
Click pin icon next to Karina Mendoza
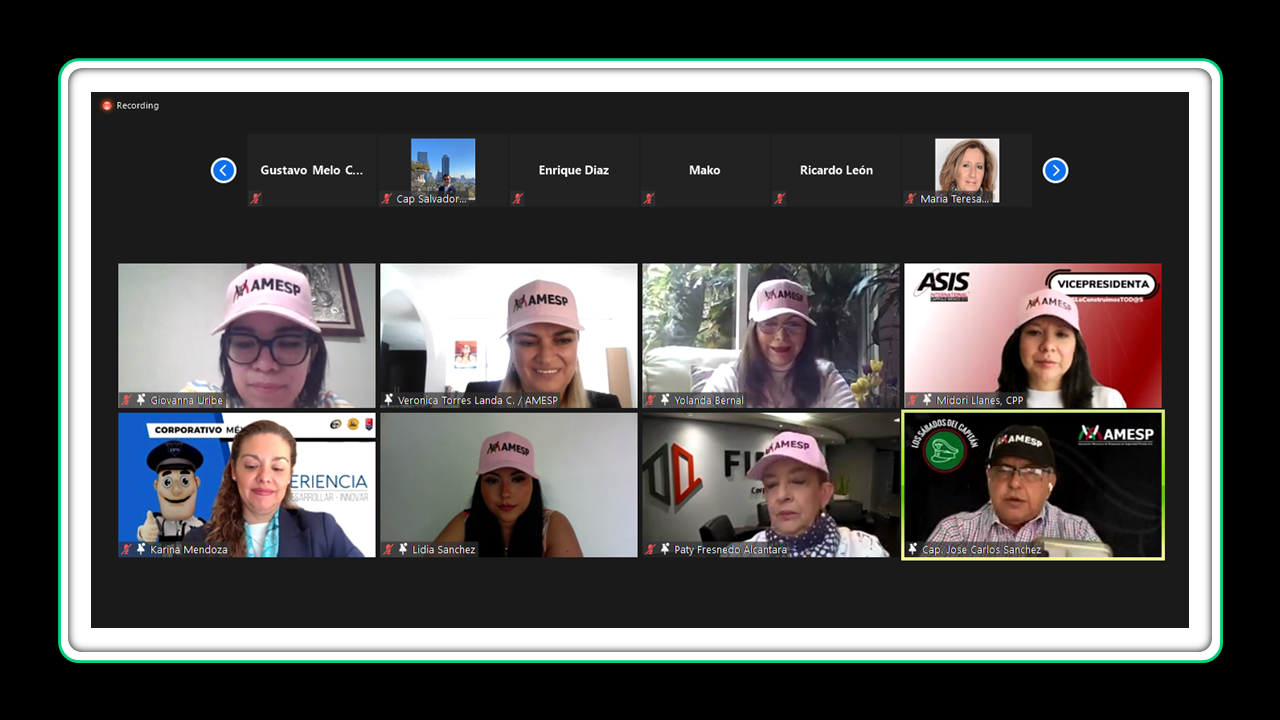pos(141,549)
